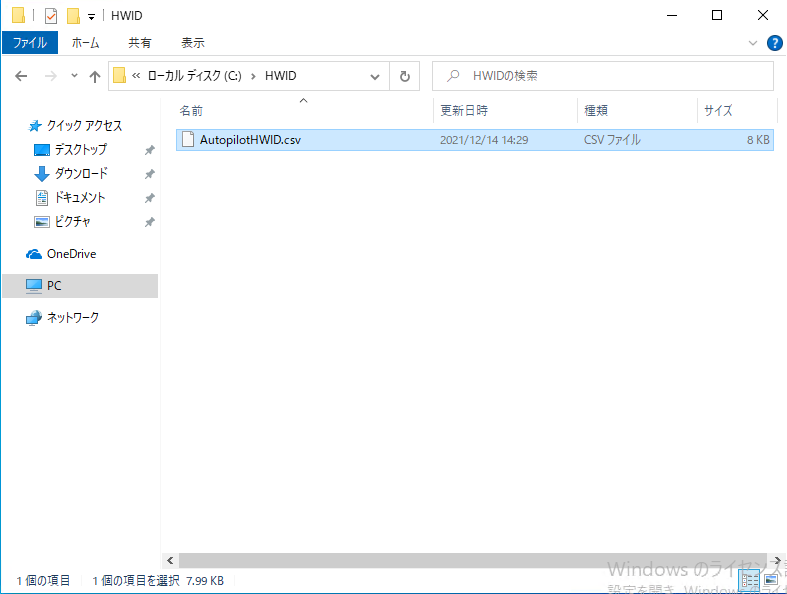This screenshot has height=594, width=787.
Task: Switch to details view using status bar icon
Action: (749, 580)
